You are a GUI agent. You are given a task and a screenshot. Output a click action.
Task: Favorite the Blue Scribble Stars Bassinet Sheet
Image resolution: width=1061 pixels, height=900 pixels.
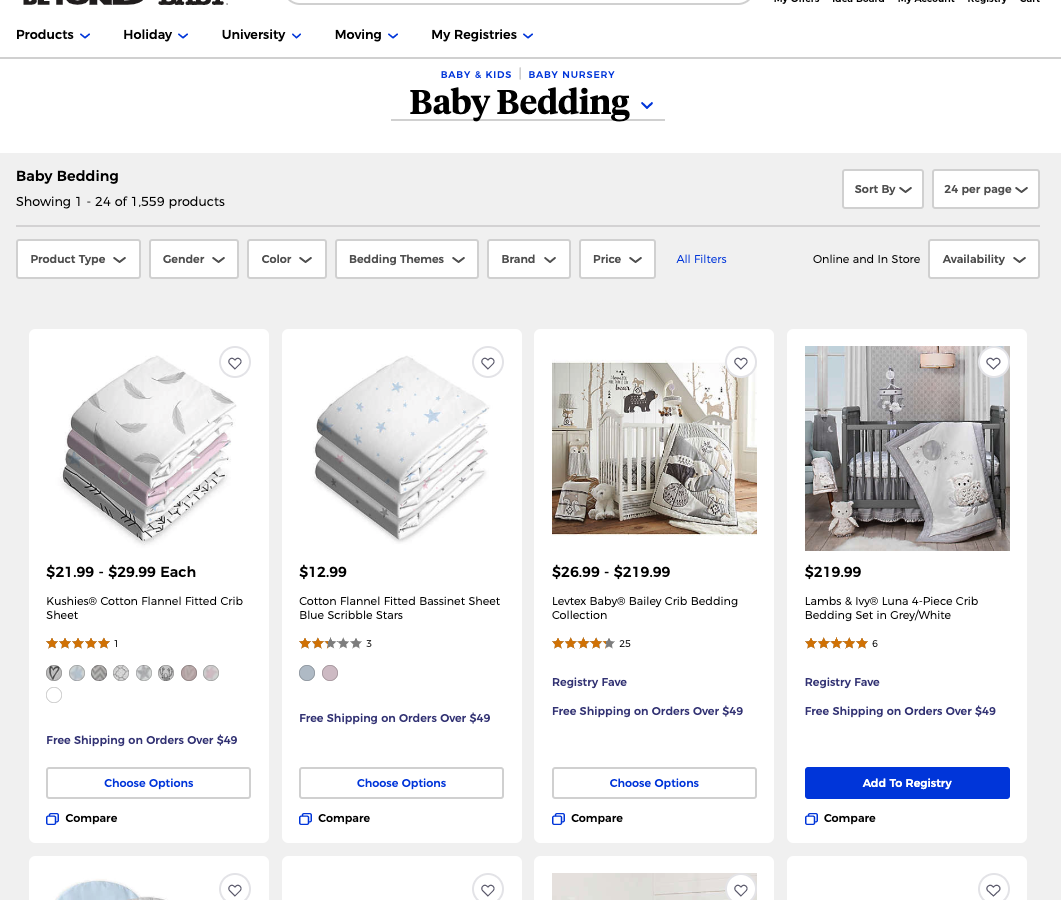(x=488, y=363)
